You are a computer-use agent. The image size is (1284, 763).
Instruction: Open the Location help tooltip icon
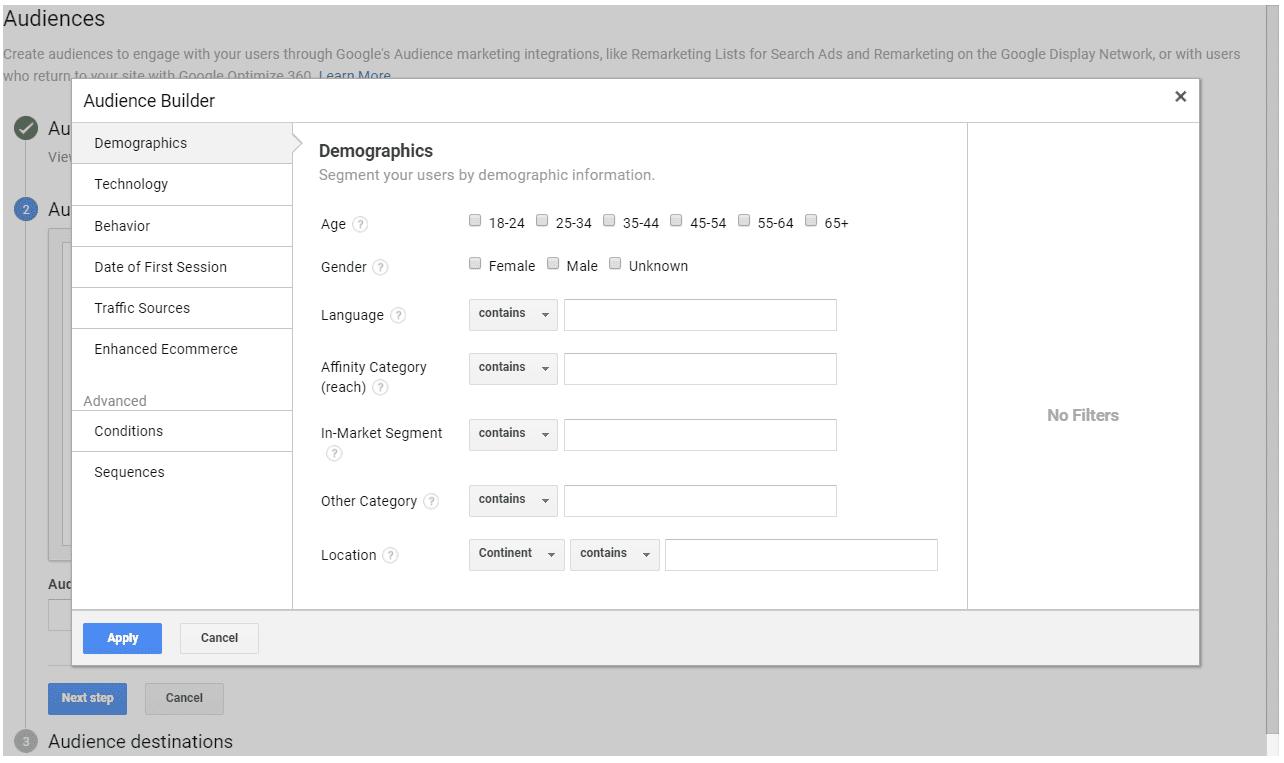pyautogui.click(x=389, y=555)
